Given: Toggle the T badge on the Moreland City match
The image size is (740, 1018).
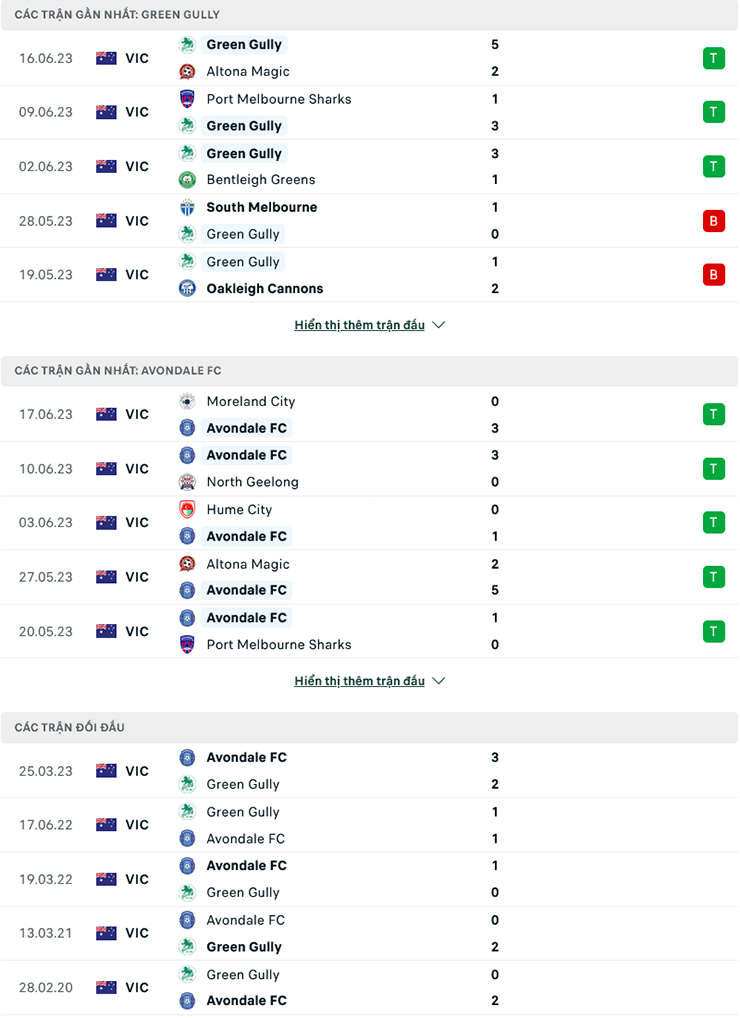Looking at the screenshot, I should point(714,413).
